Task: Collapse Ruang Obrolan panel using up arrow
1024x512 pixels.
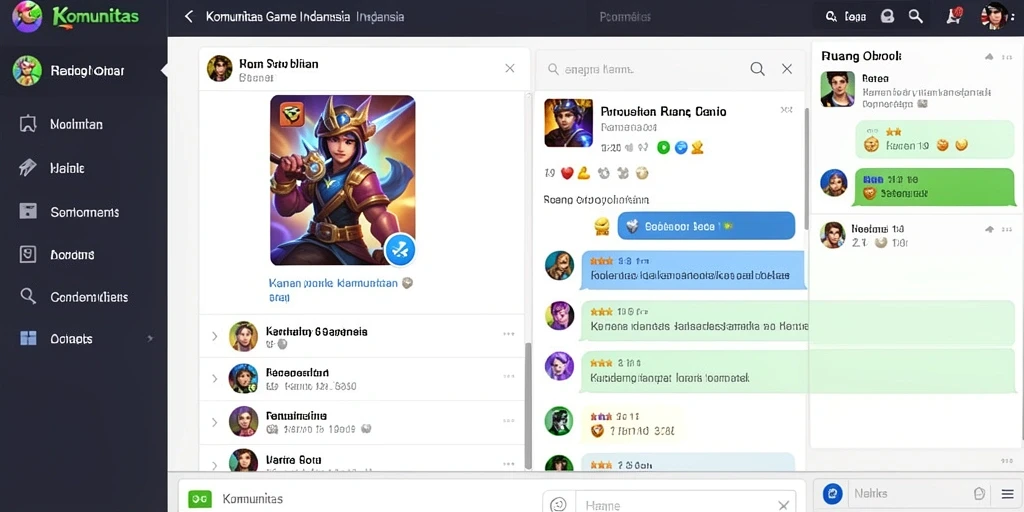Action: pos(989,57)
